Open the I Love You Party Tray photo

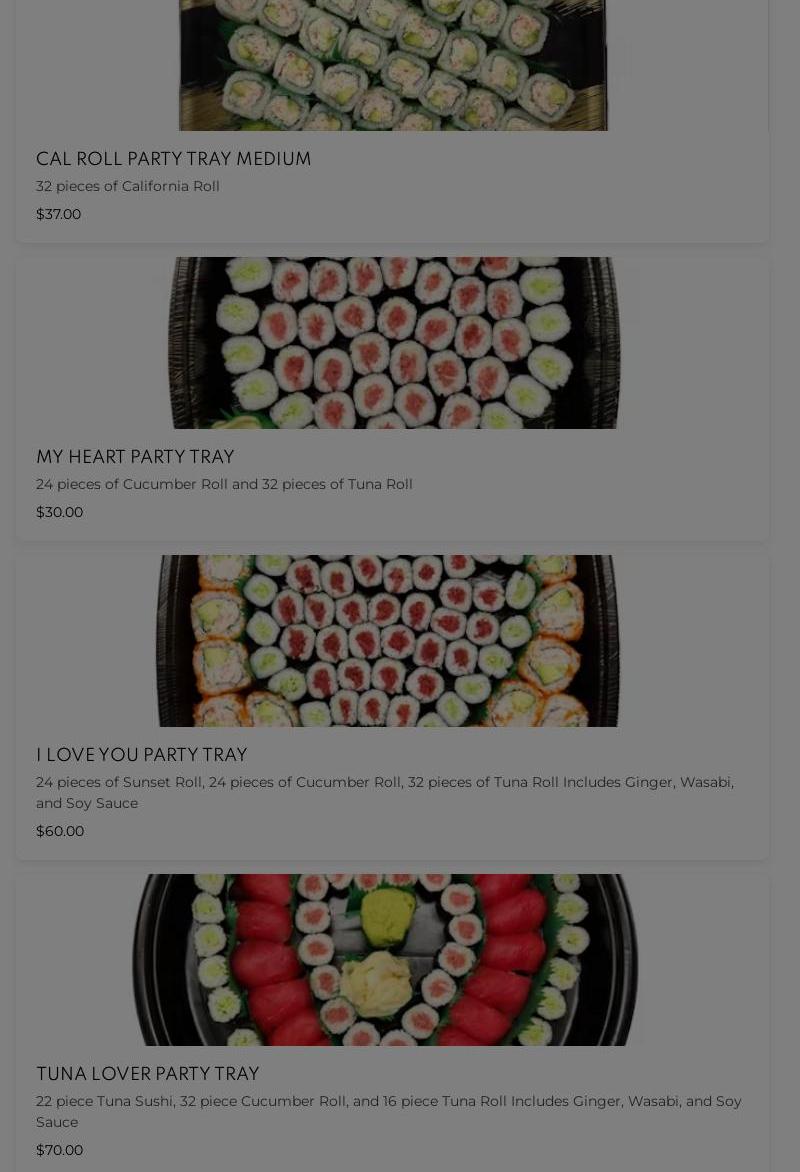point(387,641)
